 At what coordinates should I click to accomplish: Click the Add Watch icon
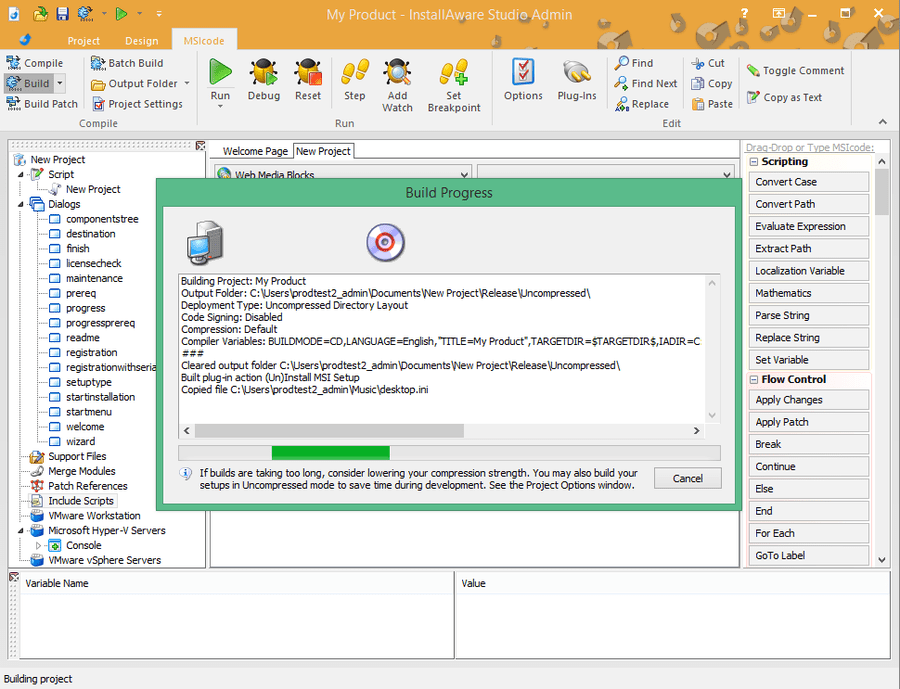pos(397,74)
